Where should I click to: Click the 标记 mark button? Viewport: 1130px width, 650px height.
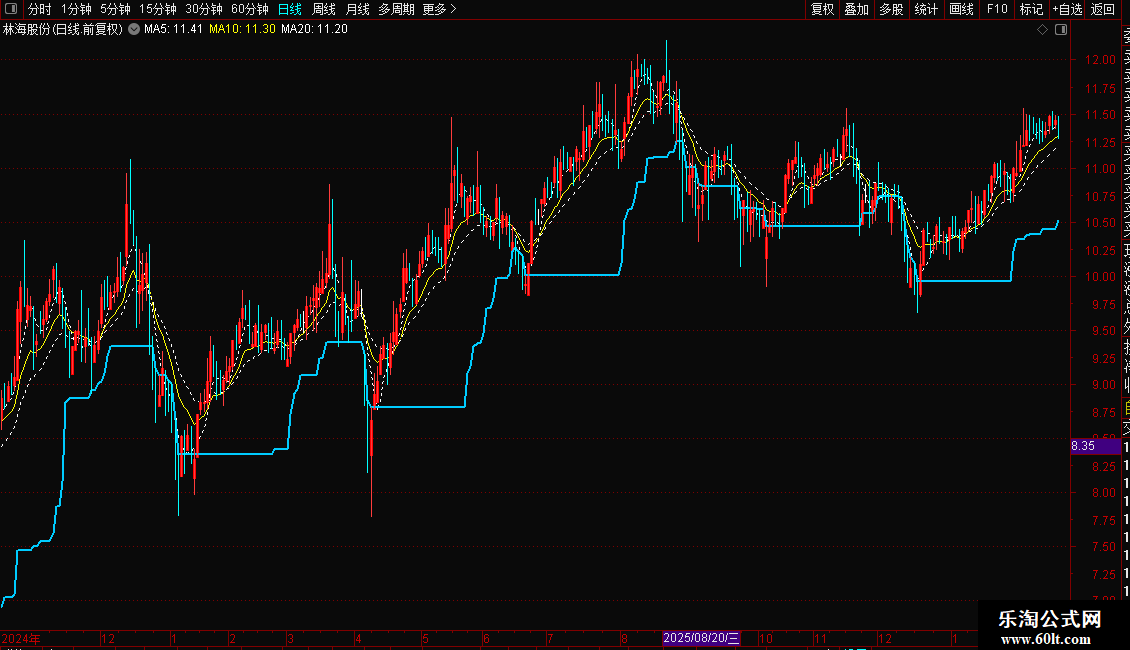pyautogui.click(x=1031, y=9)
